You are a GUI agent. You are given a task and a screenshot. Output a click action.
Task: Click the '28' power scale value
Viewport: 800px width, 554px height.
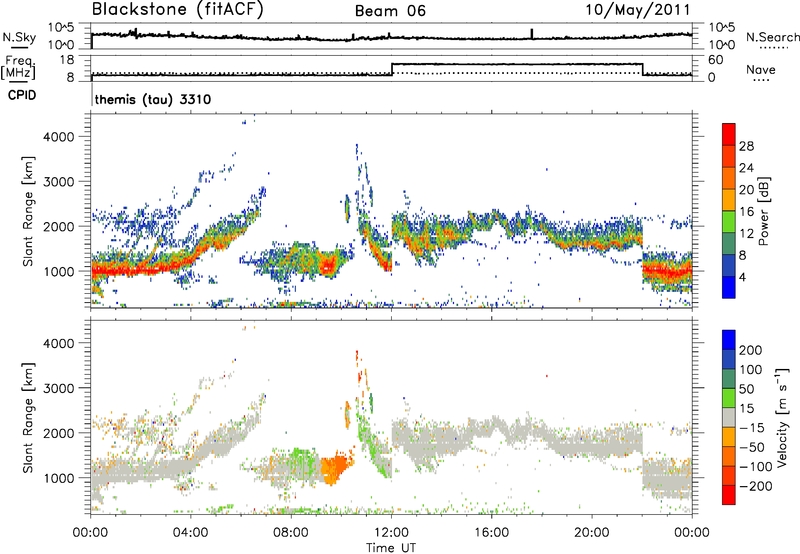(x=746, y=146)
